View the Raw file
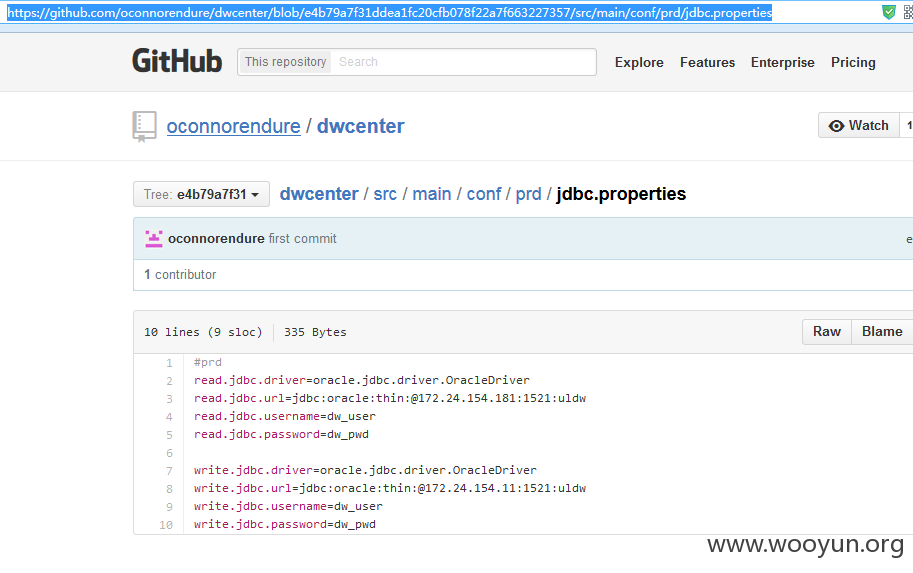The image size is (913, 573). coord(827,332)
